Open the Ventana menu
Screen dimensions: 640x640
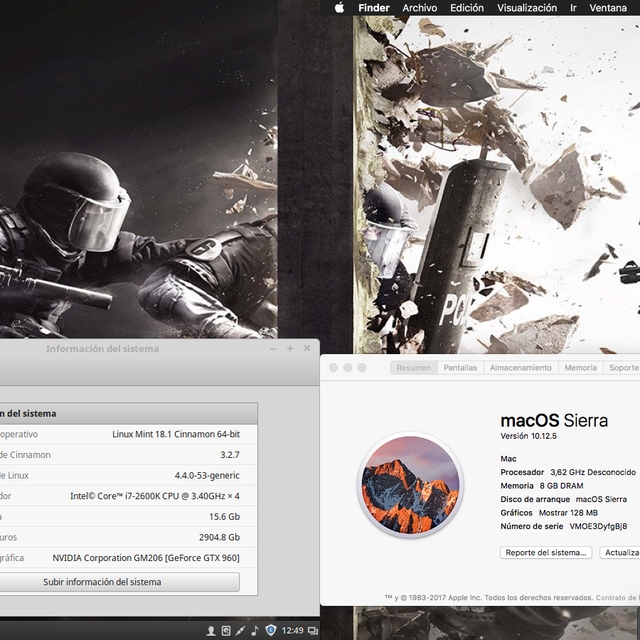pyautogui.click(x=608, y=8)
